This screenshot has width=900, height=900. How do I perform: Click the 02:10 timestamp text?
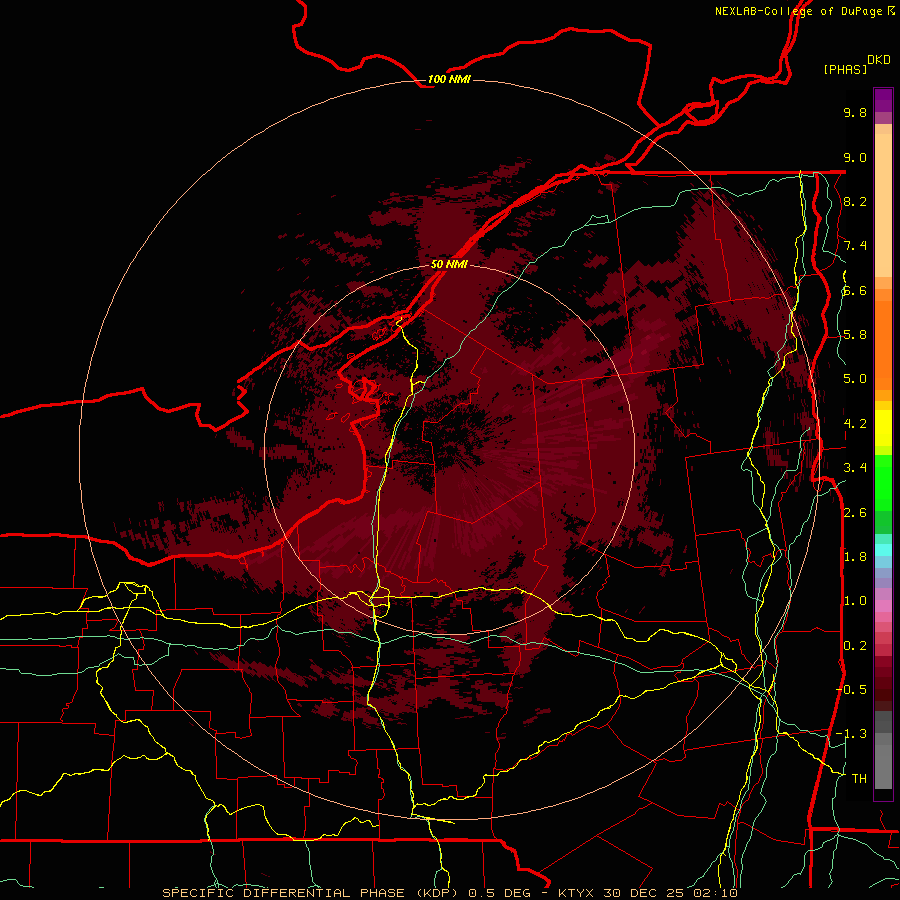click(x=716, y=893)
